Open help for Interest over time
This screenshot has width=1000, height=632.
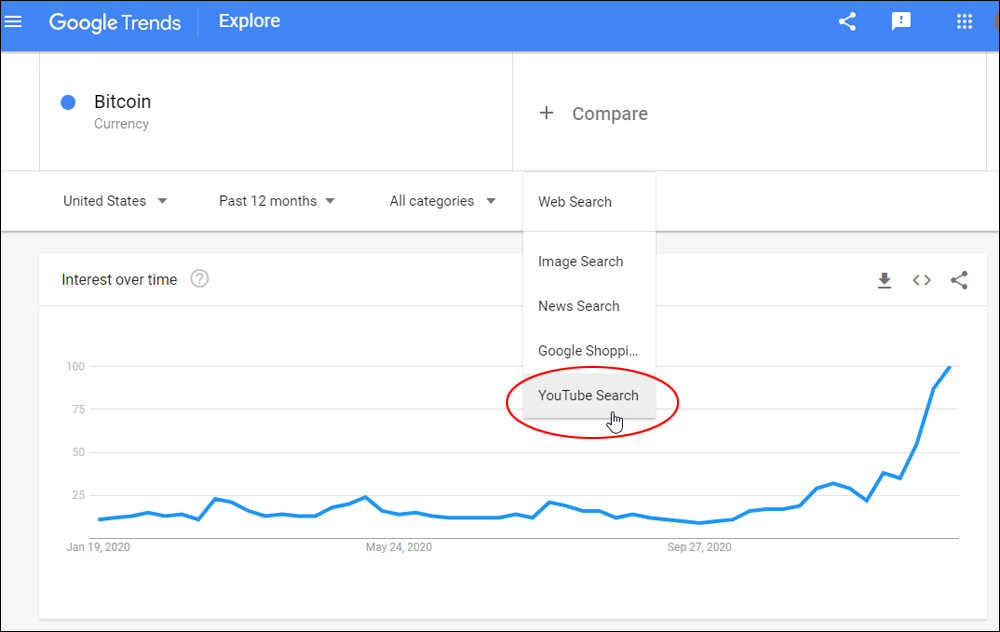[199, 279]
